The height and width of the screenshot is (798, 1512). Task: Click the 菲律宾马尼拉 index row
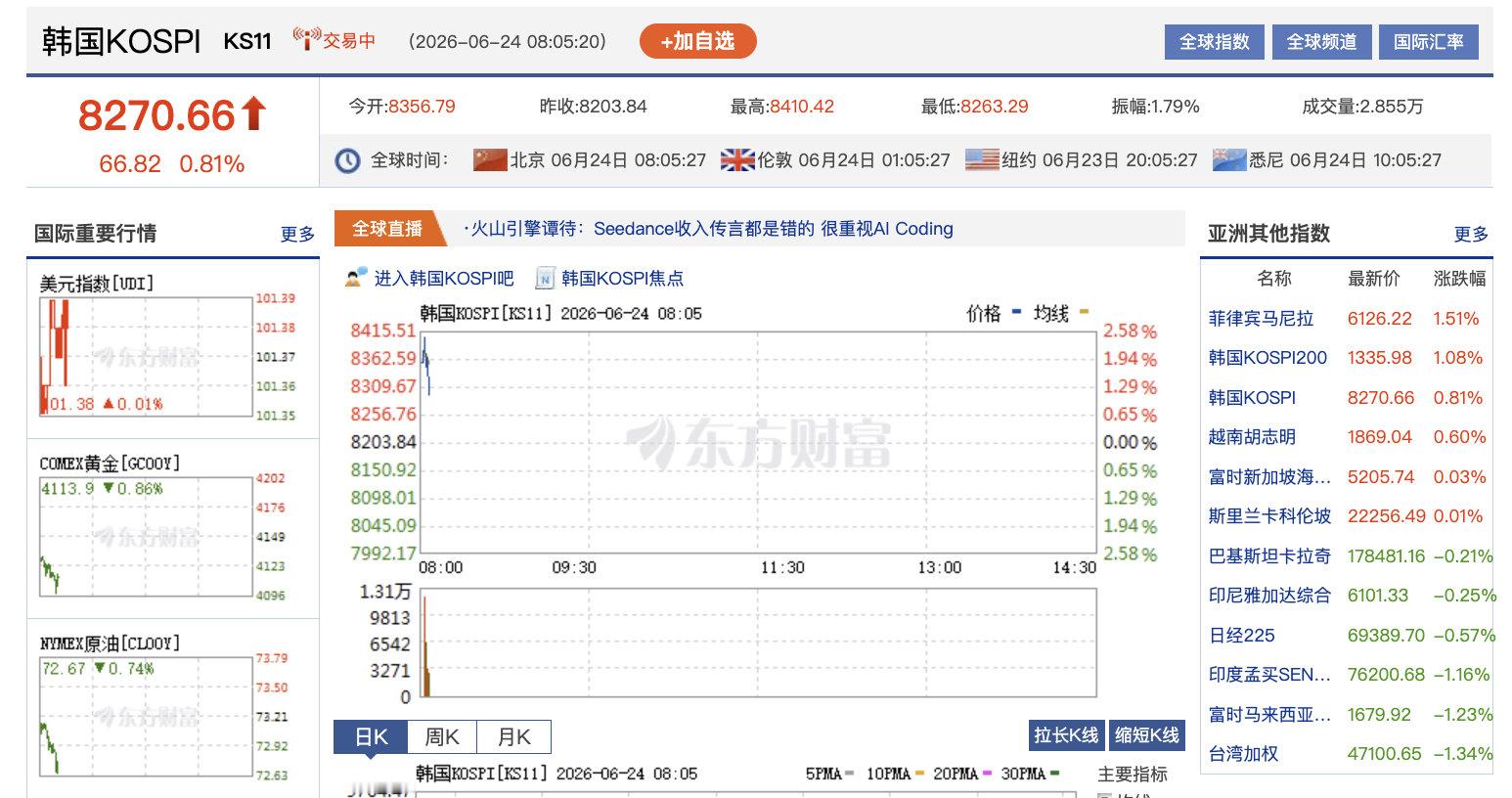[1346, 319]
